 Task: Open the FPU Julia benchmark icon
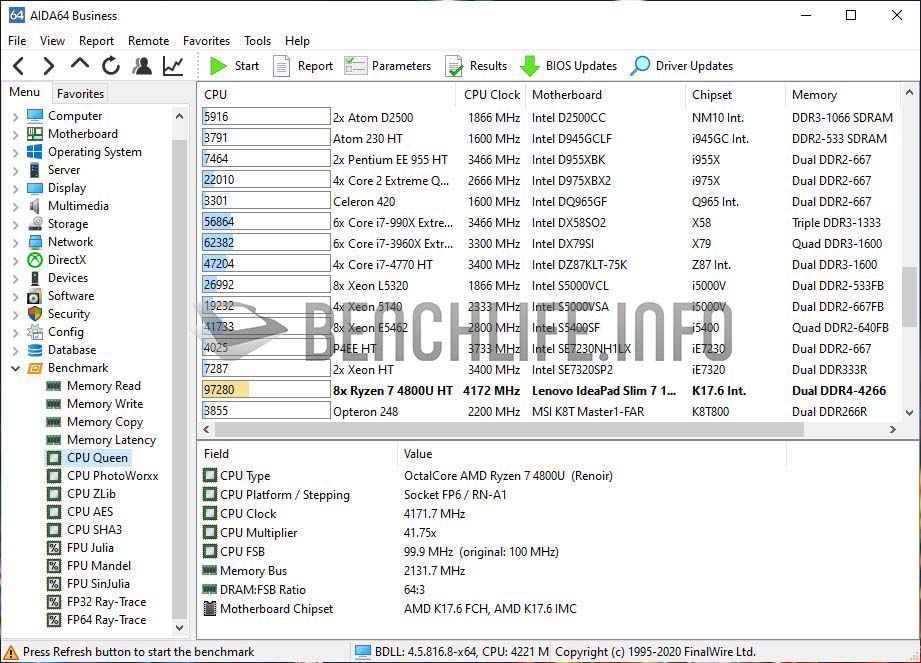53,548
